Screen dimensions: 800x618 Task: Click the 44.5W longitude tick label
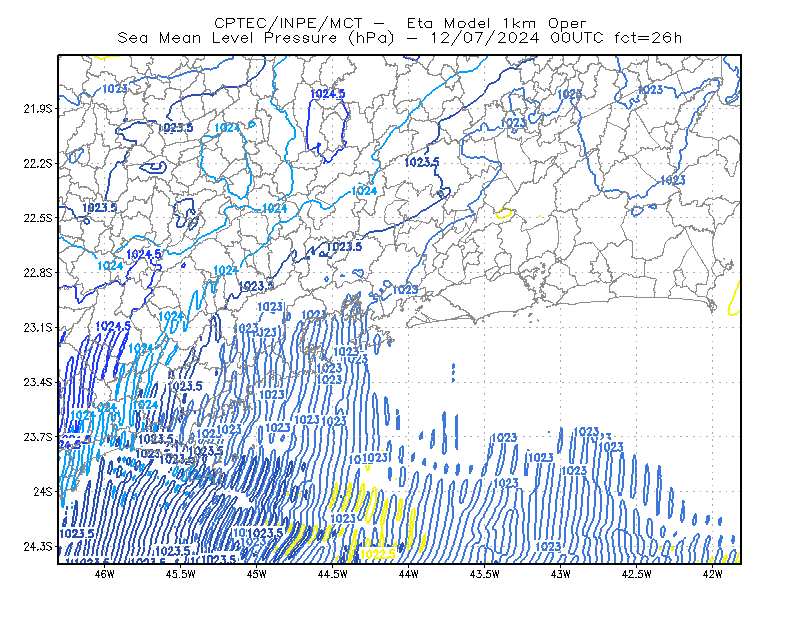(x=333, y=574)
